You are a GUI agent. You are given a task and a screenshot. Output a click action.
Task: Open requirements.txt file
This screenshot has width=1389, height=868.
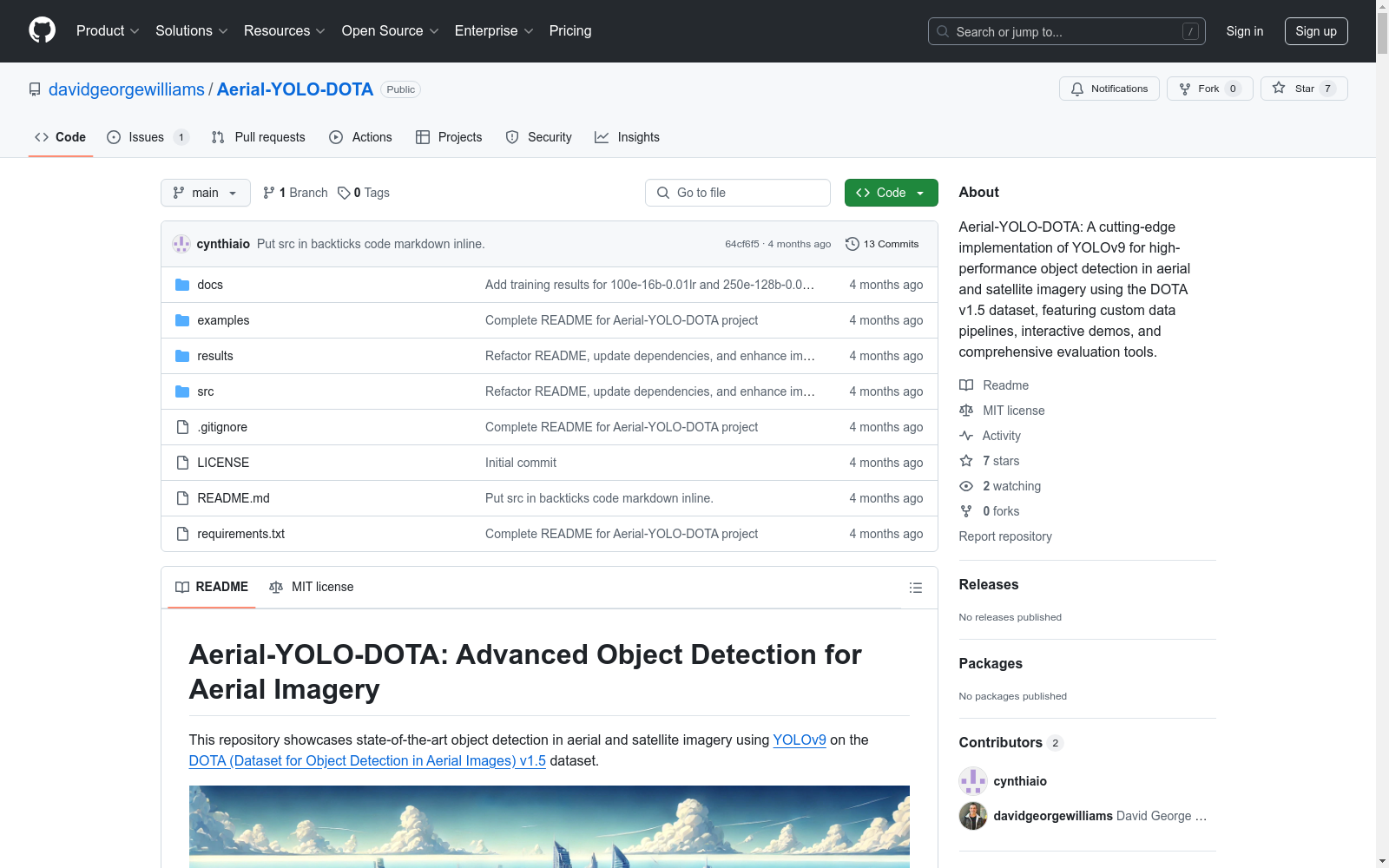click(241, 534)
